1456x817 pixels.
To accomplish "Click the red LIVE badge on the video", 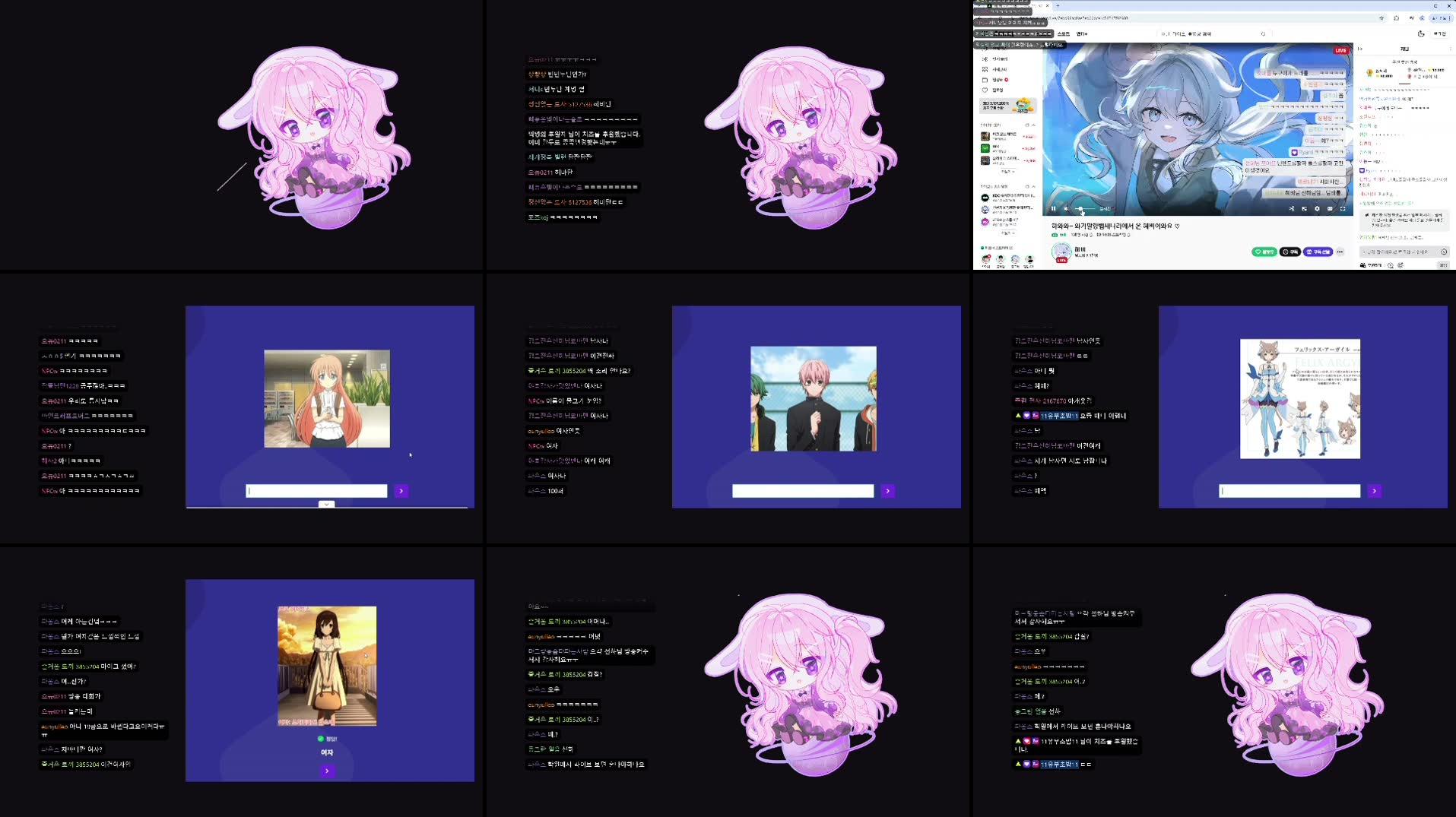I will tap(1340, 51).
